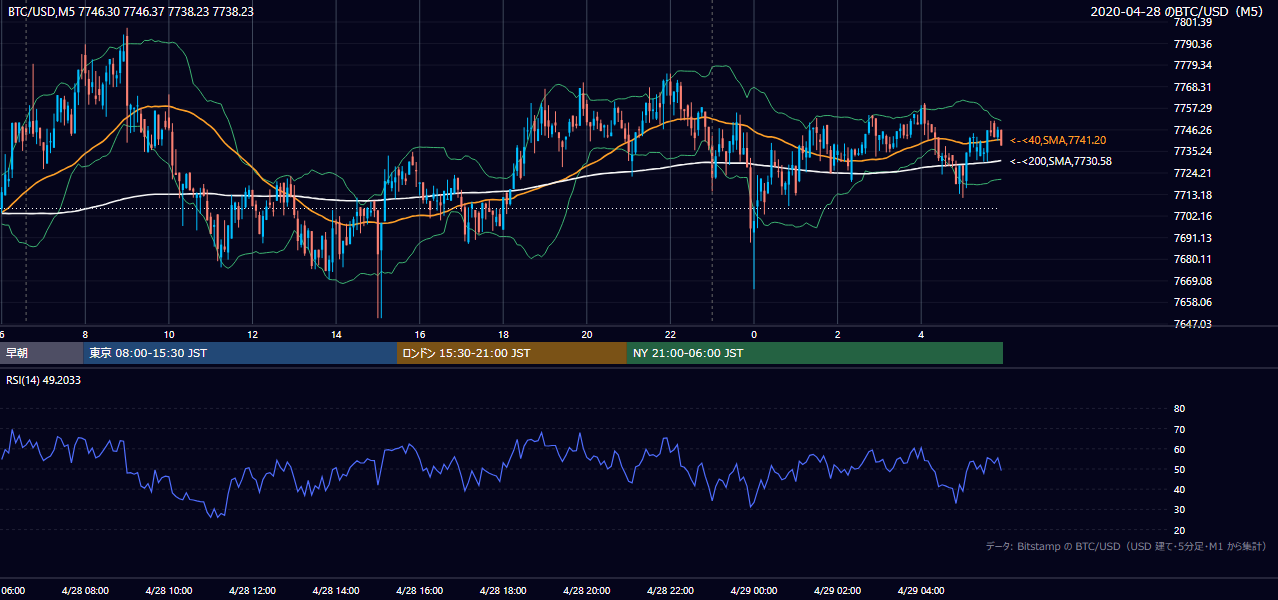Click the 4/28 18:00 date label
1278x600 pixels.
coord(503,590)
